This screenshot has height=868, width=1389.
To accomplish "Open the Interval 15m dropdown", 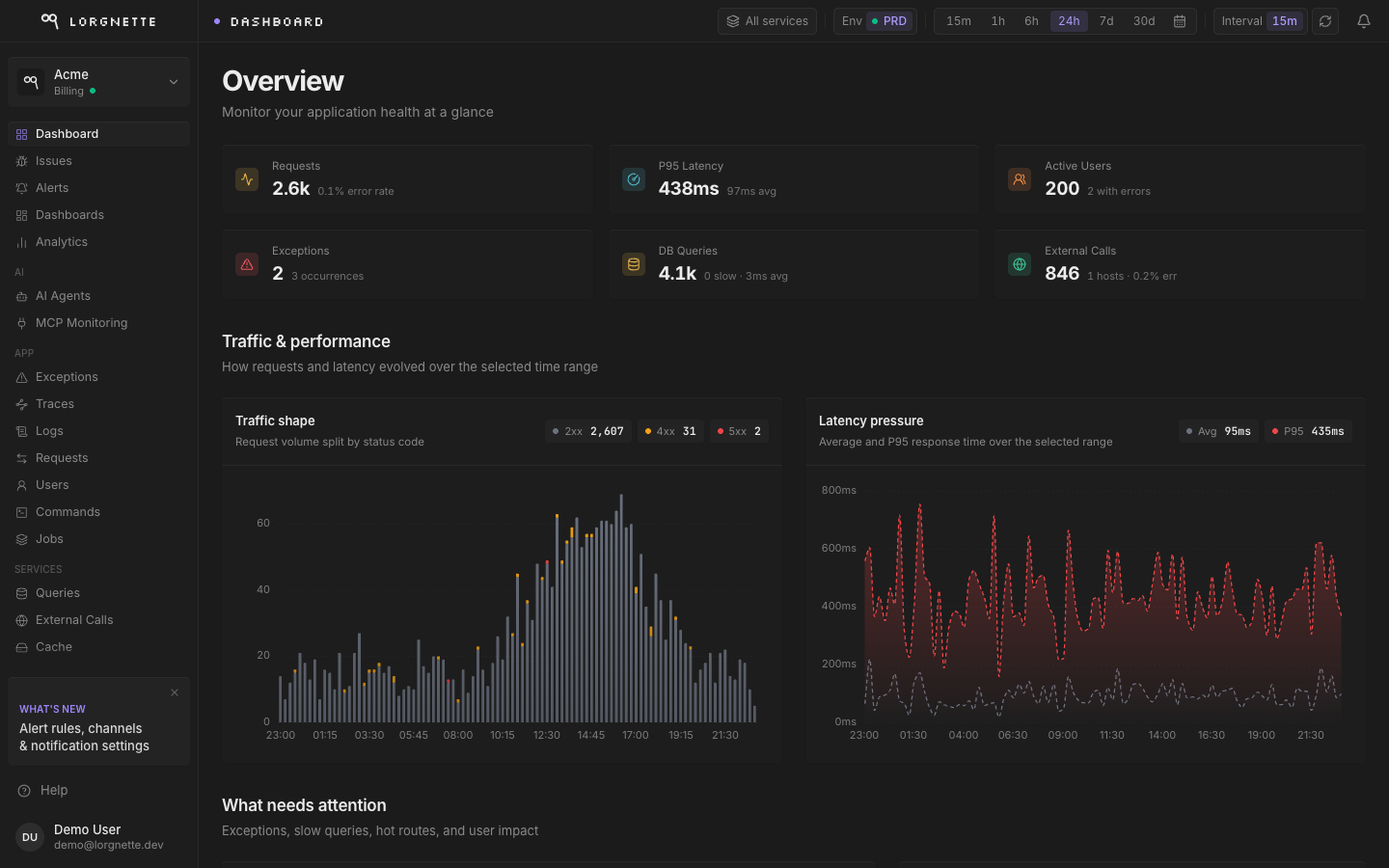I will click(1260, 21).
